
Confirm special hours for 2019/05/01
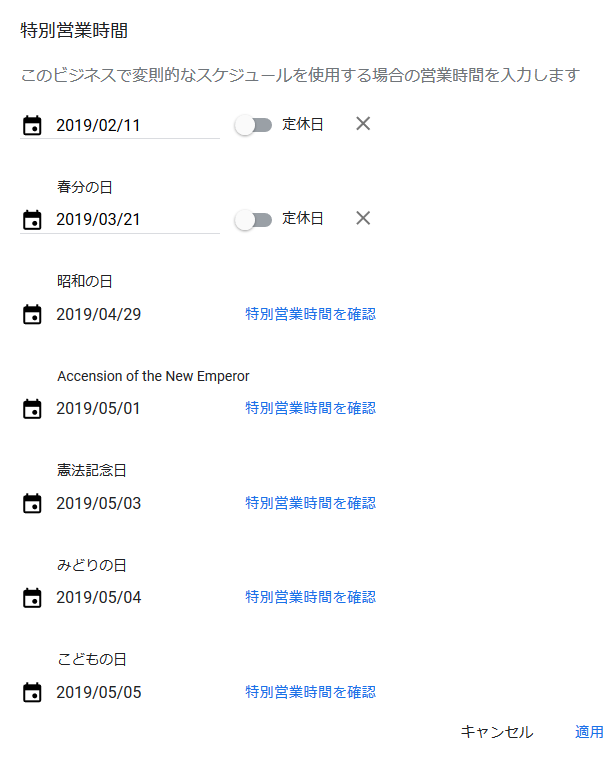310,408
